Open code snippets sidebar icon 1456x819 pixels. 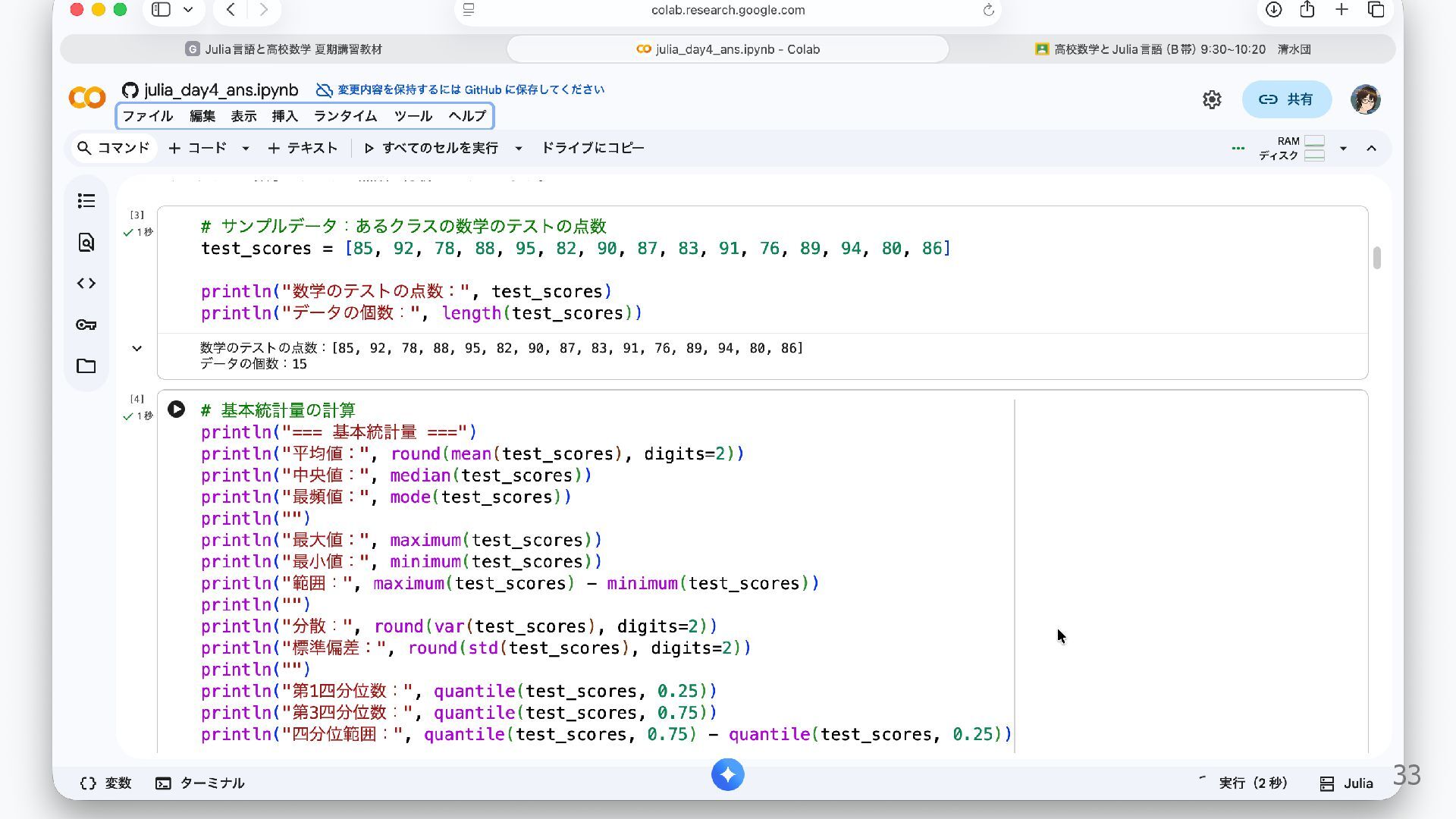tap(86, 284)
